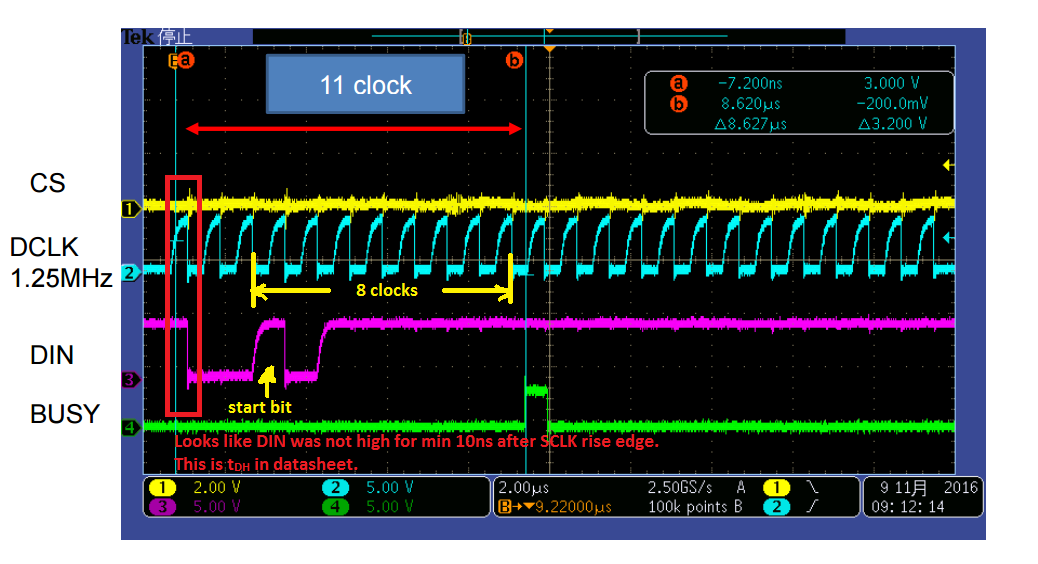Click the A trigger falling edge slope icon
This screenshot has height=564, width=1038.
[x=812, y=488]
